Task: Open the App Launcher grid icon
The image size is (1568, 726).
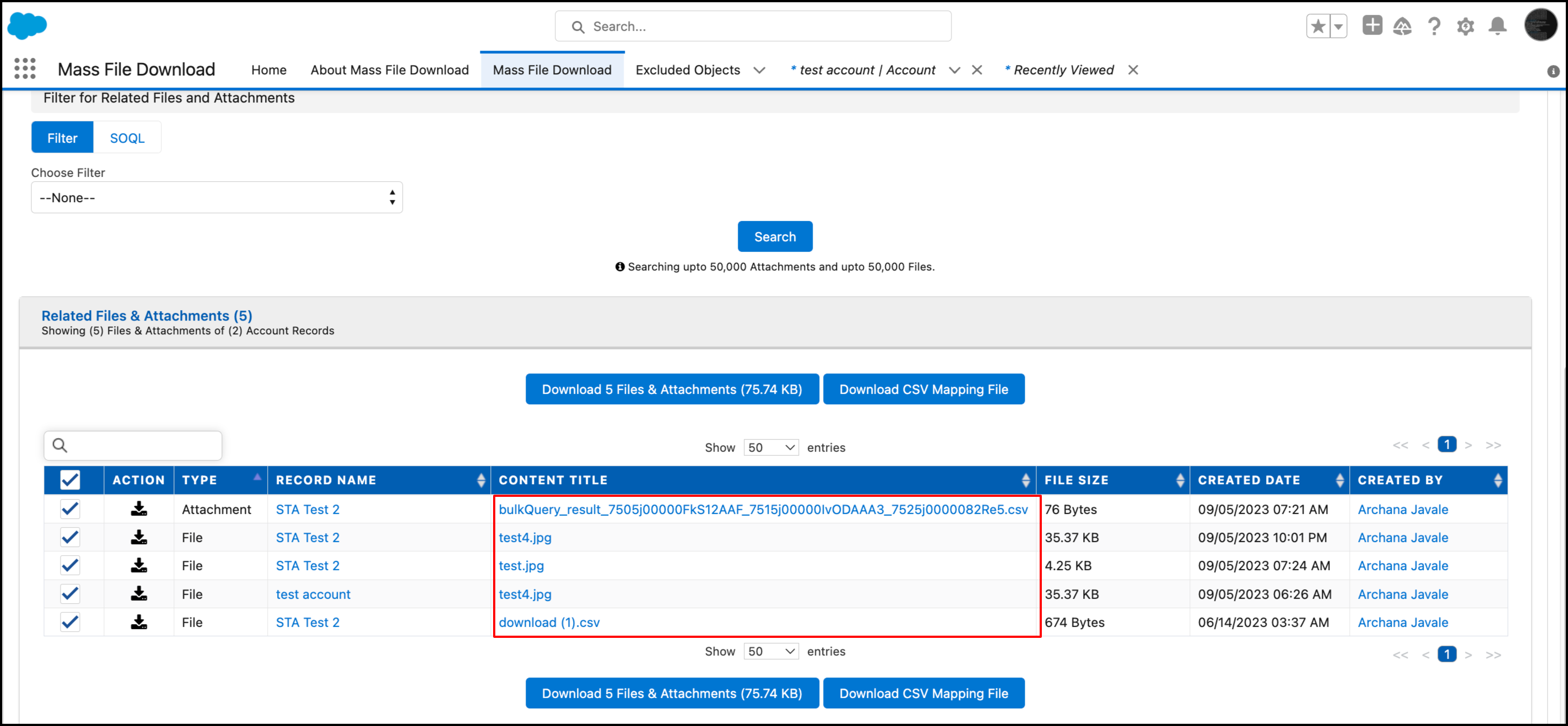Action: point(25,69)
